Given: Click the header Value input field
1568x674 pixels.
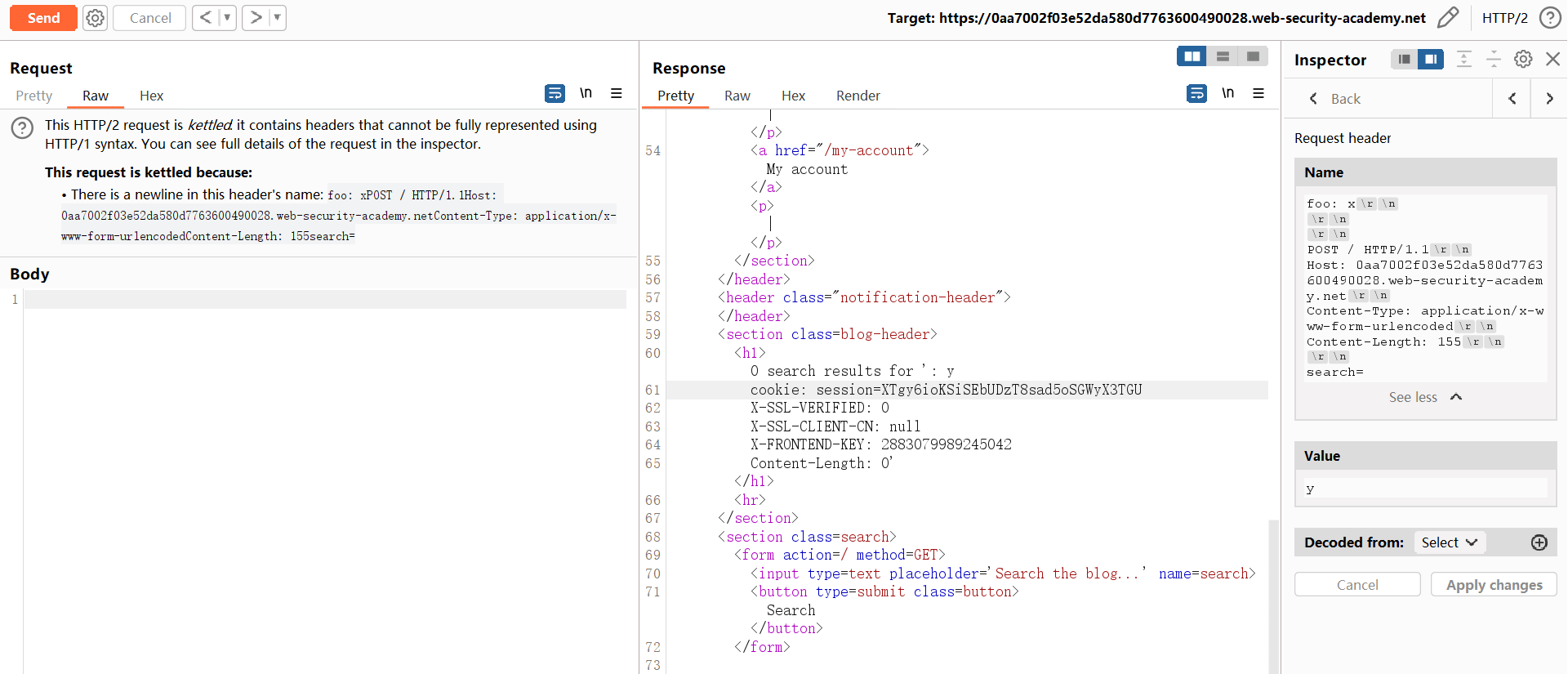Looking at the screenshot, I should pyautogui.click(x=1425, y=489).
